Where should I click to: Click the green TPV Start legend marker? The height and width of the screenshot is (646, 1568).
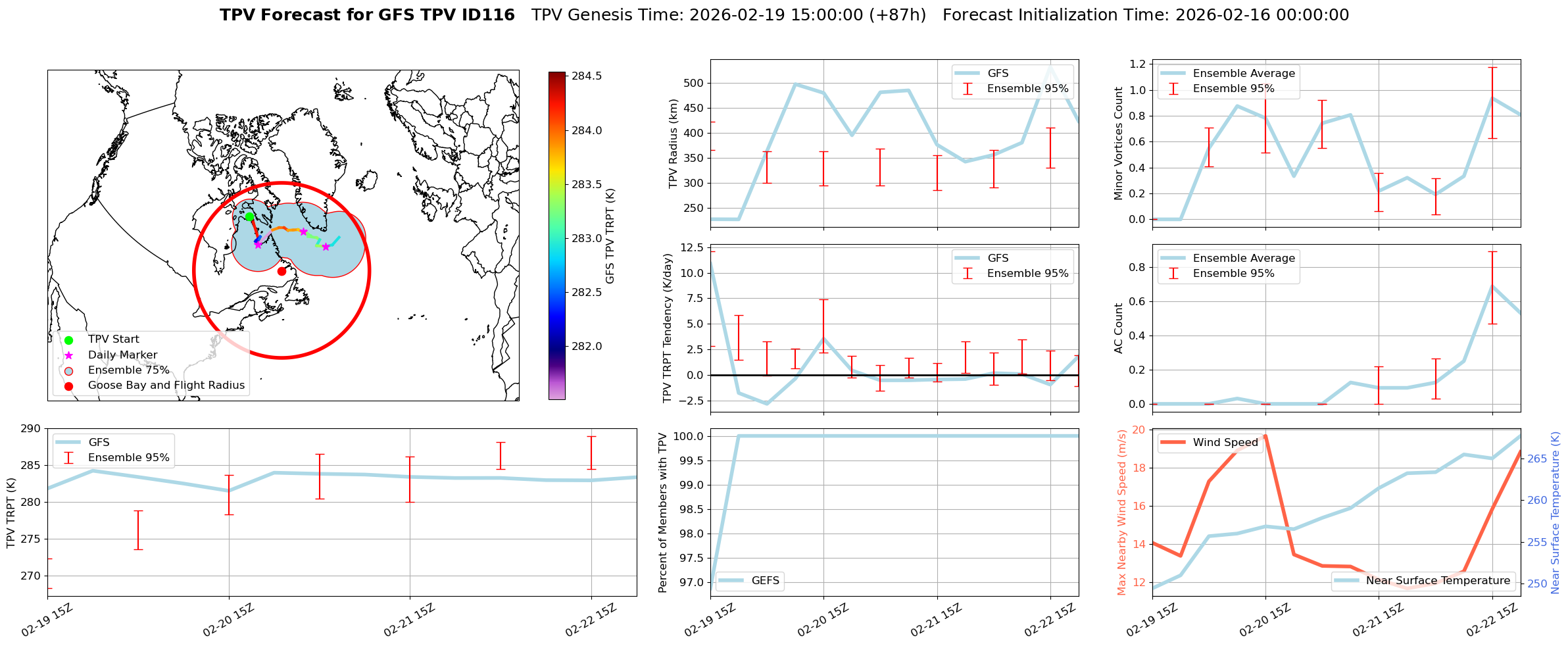pyautogui.click(x=68, y=340)
